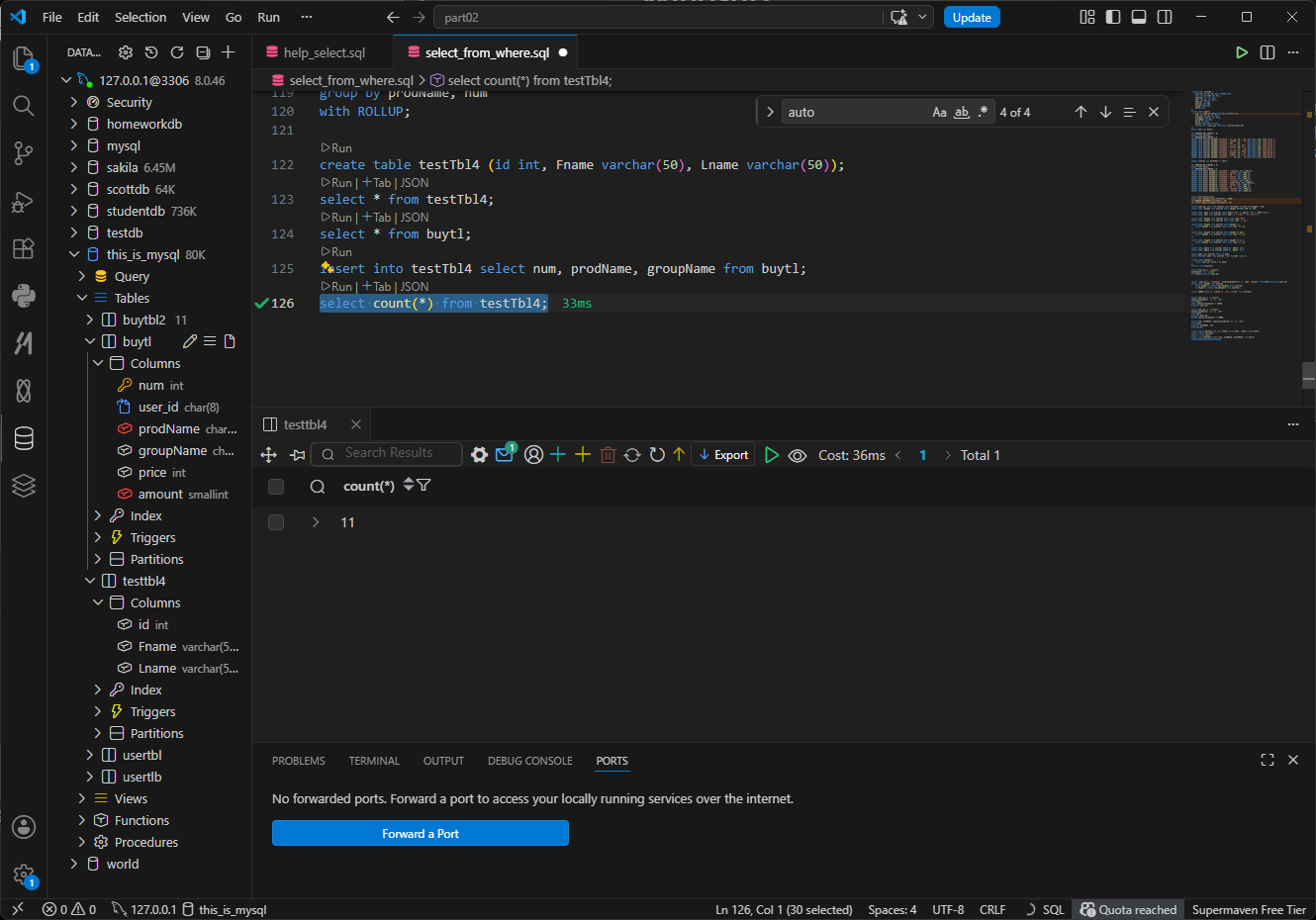
Task: Open the Extensions view
Action: tap(24, 248)
